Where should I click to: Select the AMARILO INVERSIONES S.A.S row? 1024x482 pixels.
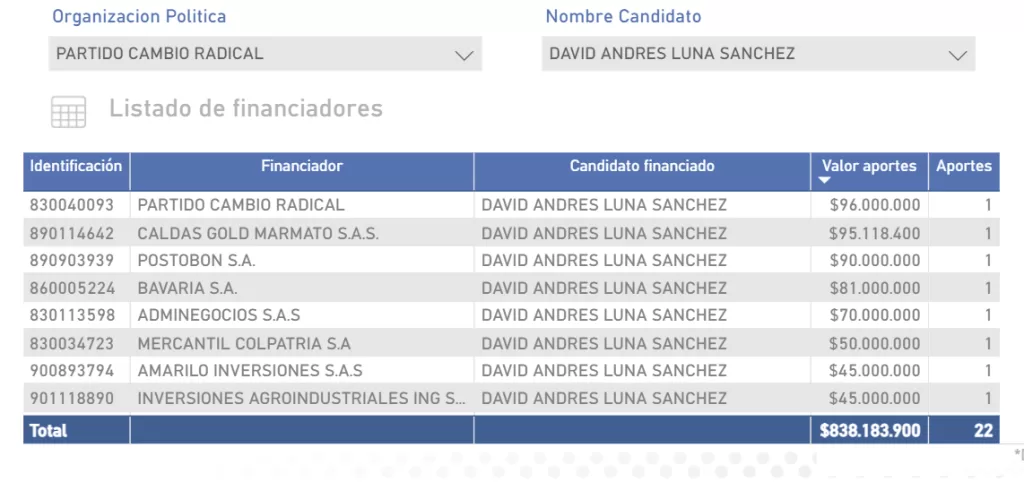click(x=511, y=370)
